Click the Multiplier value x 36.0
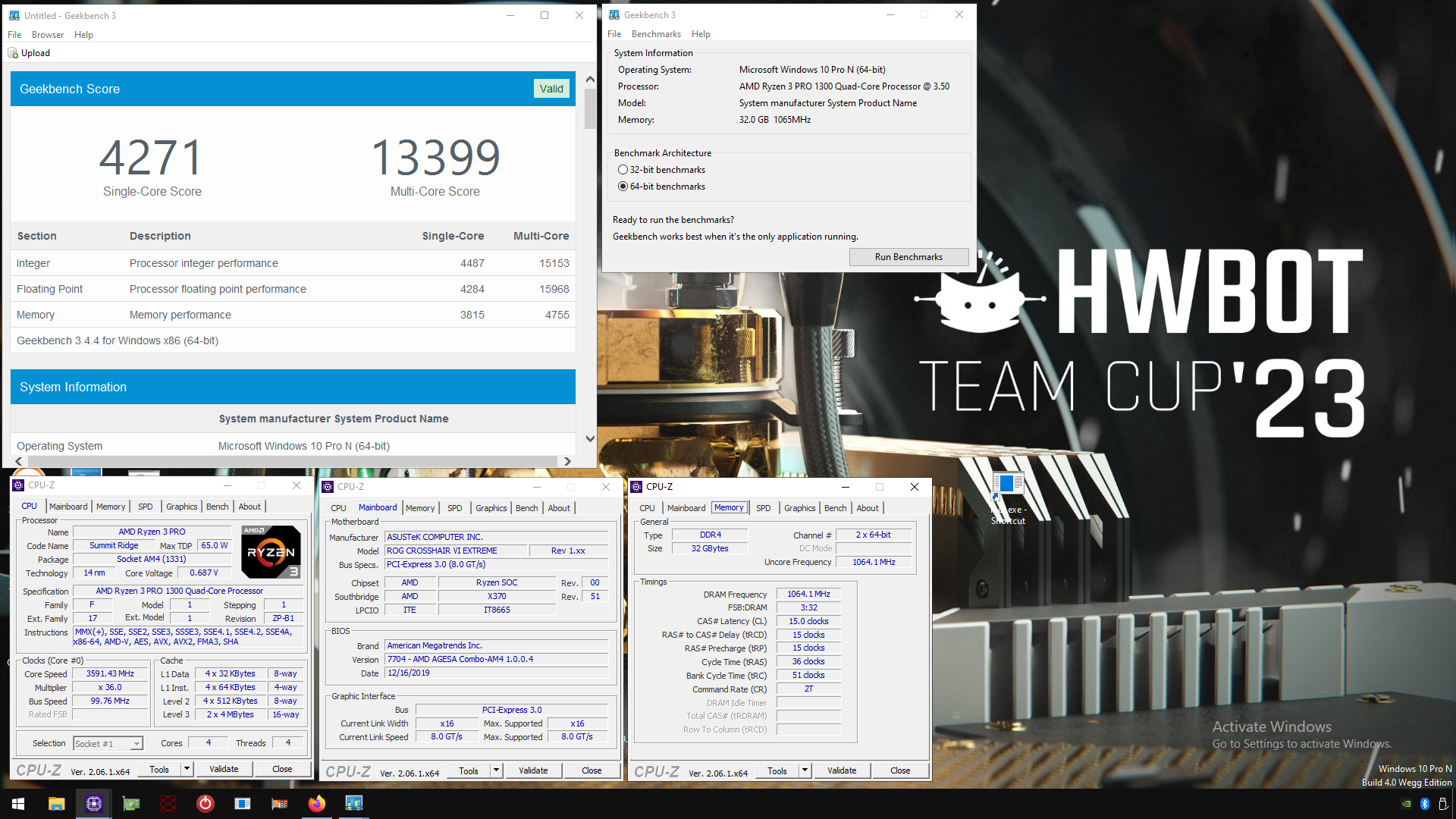The image size is (1456, 819). click(x=110, y=688)
